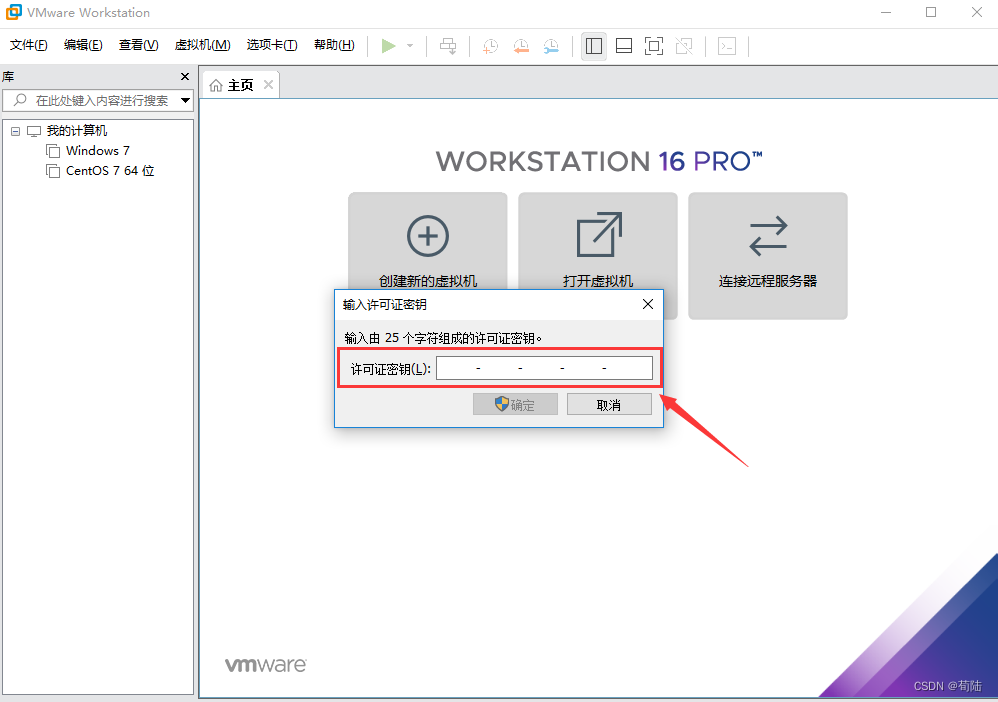The width and height of the screenshot is (998, 702).
Task: Toggle the Show Library sidebar icon
Action: click(594, 46)
